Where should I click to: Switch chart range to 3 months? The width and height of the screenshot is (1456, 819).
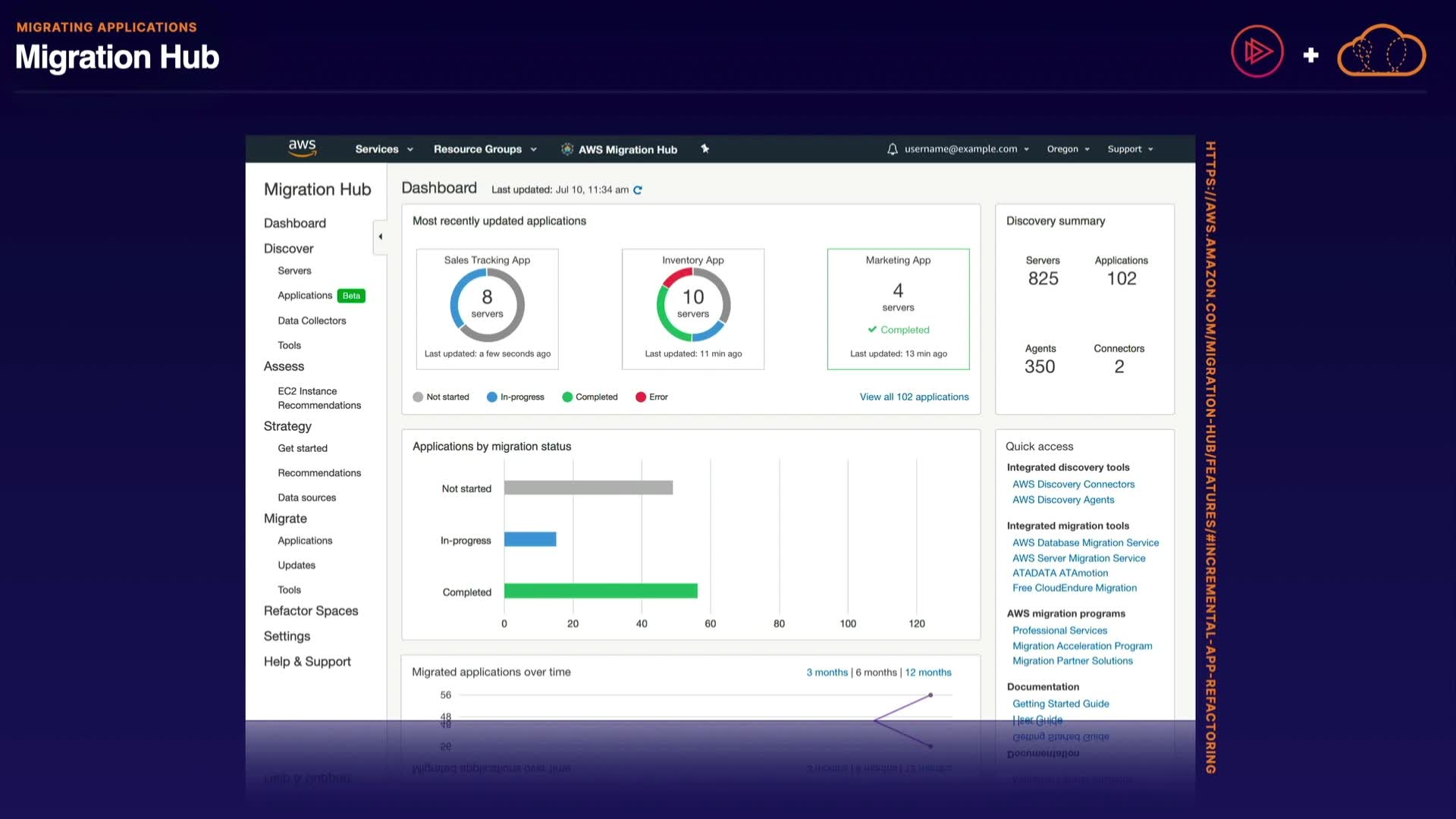click(x=827, y=673)
